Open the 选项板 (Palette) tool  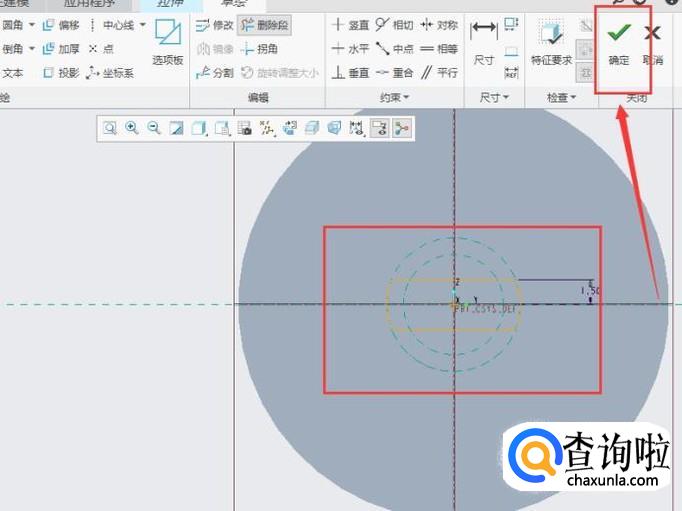(x=167, y=42)
